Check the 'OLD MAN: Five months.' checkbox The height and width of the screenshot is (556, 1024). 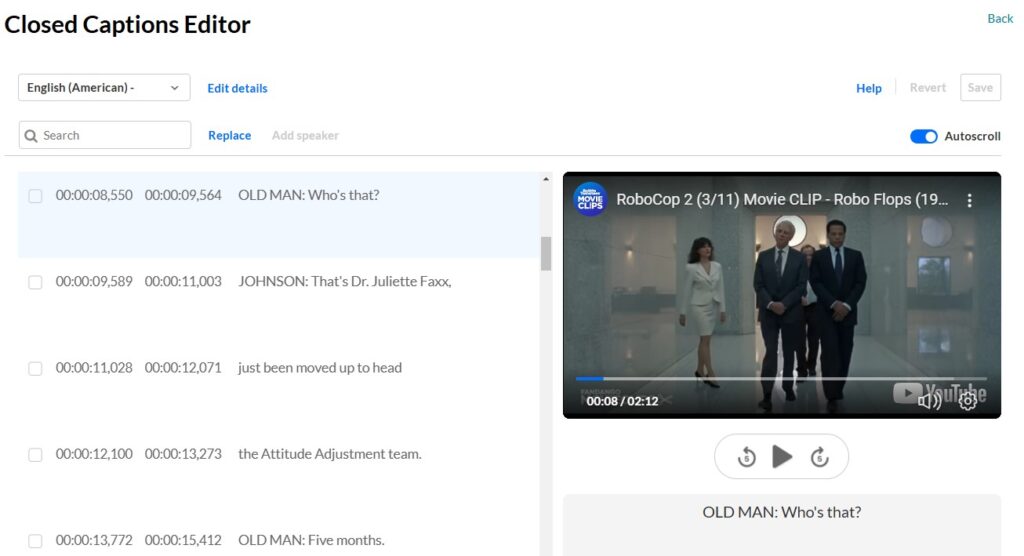pyautogui.click(x=35, y=541)
